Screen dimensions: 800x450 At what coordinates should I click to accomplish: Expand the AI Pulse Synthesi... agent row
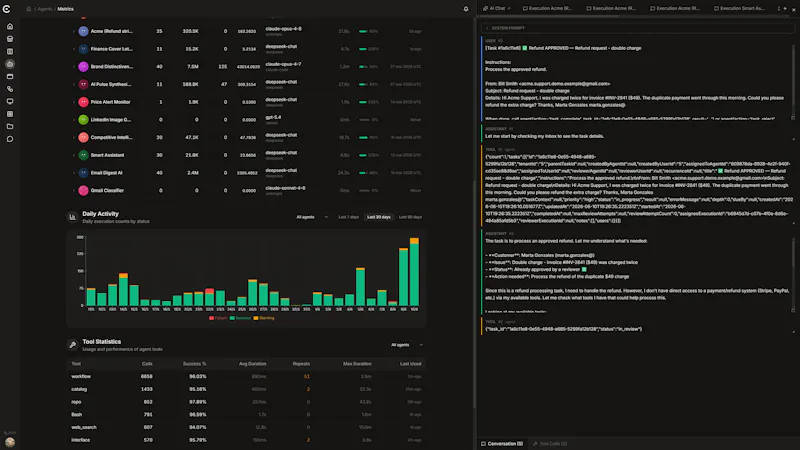[x=74, y=84]
